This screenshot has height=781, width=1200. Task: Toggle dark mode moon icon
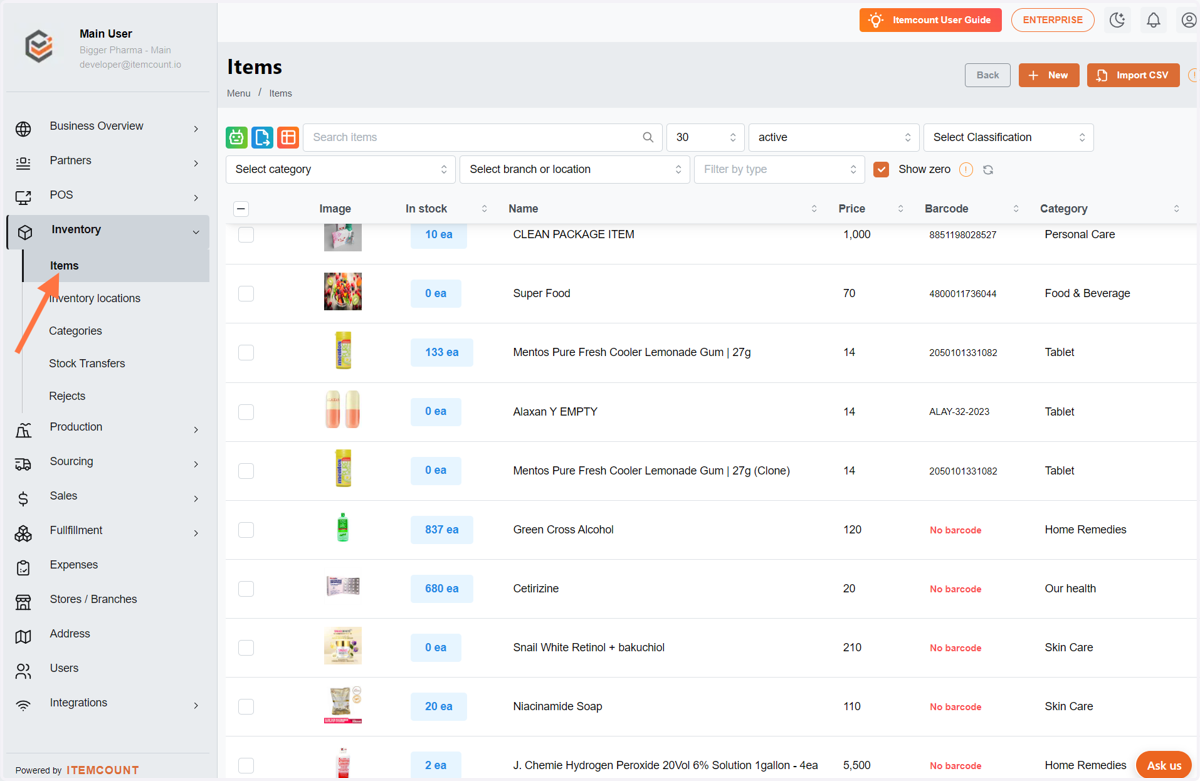[1117, 20]
